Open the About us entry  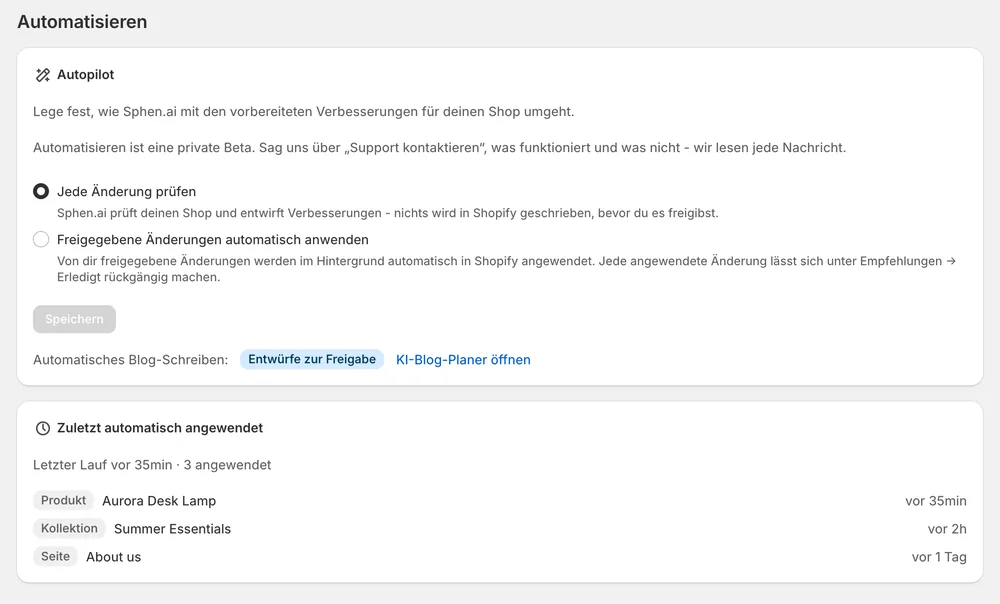114,557
